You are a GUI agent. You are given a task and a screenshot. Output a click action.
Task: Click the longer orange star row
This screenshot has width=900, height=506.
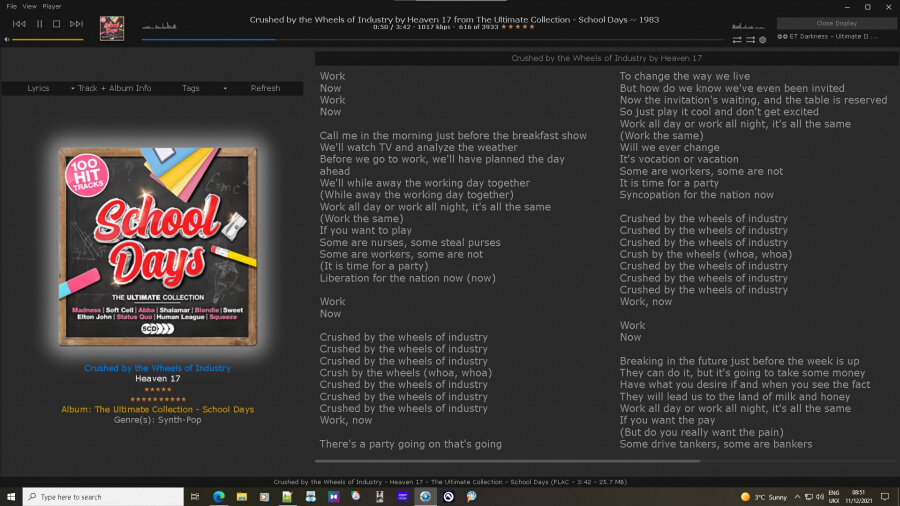(158, 399)
